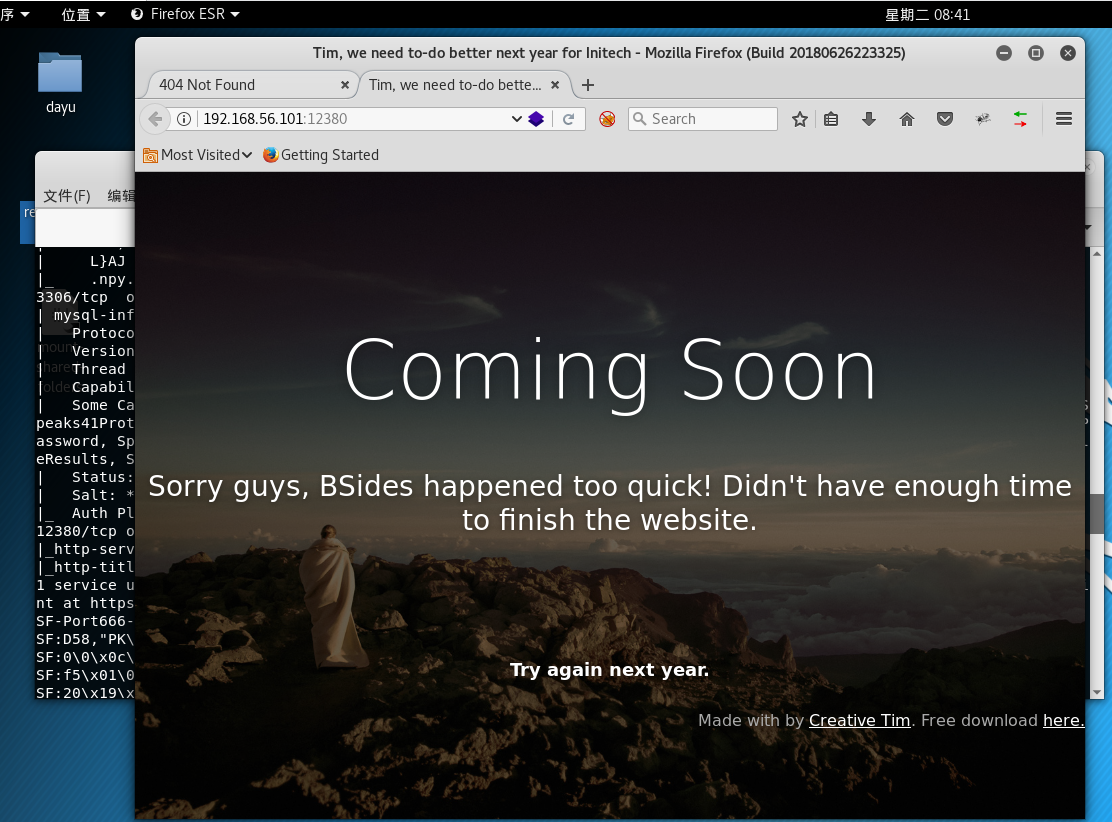Close the 'Tim, we need to-do bette...' tab

(x=555, y=85)
